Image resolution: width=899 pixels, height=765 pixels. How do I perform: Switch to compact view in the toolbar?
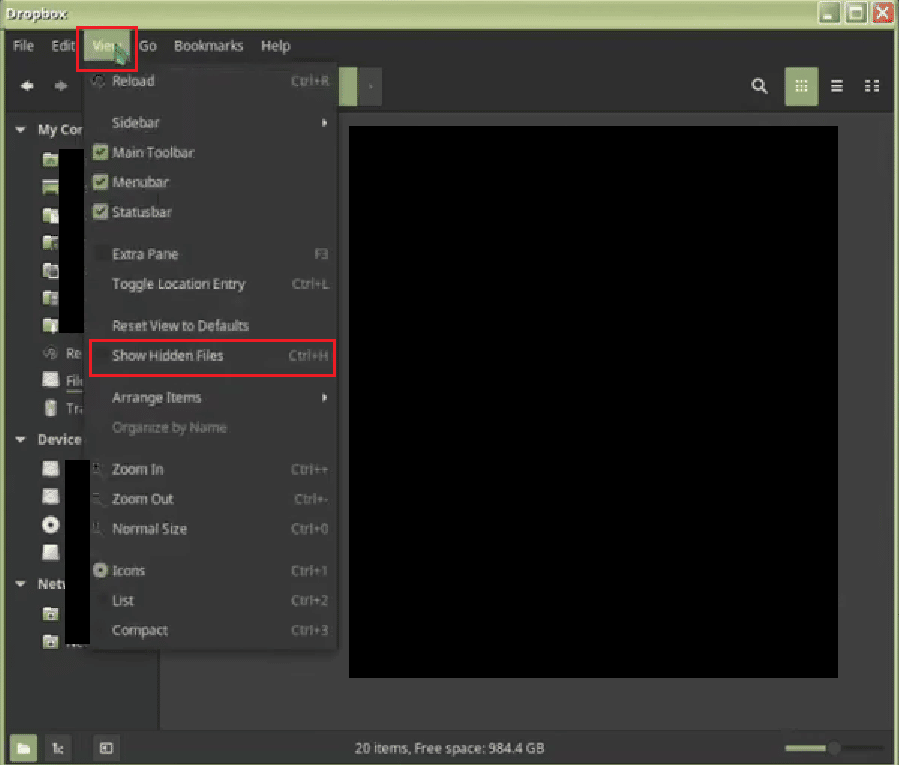point(871,86)
